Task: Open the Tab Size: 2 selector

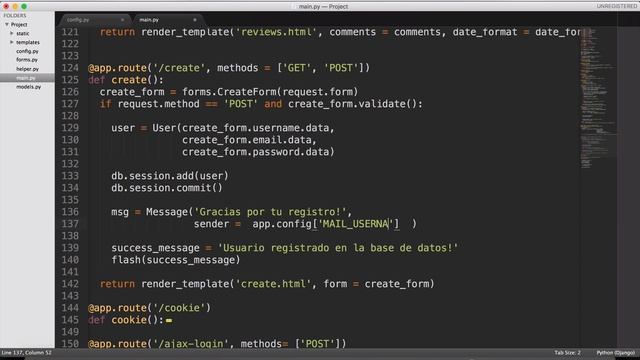Action: coord(567,353)
